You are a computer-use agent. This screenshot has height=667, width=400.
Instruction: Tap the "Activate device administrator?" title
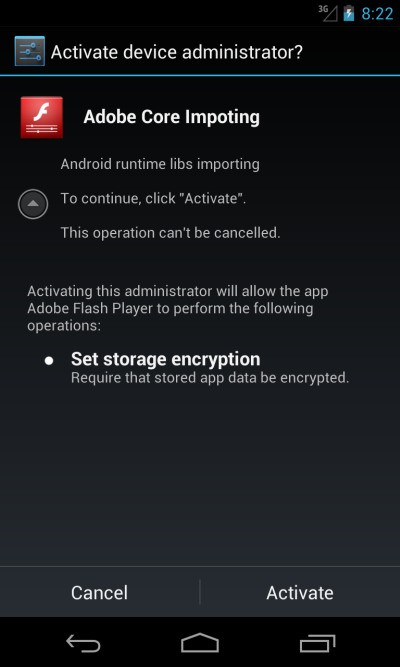pos(177,52)
